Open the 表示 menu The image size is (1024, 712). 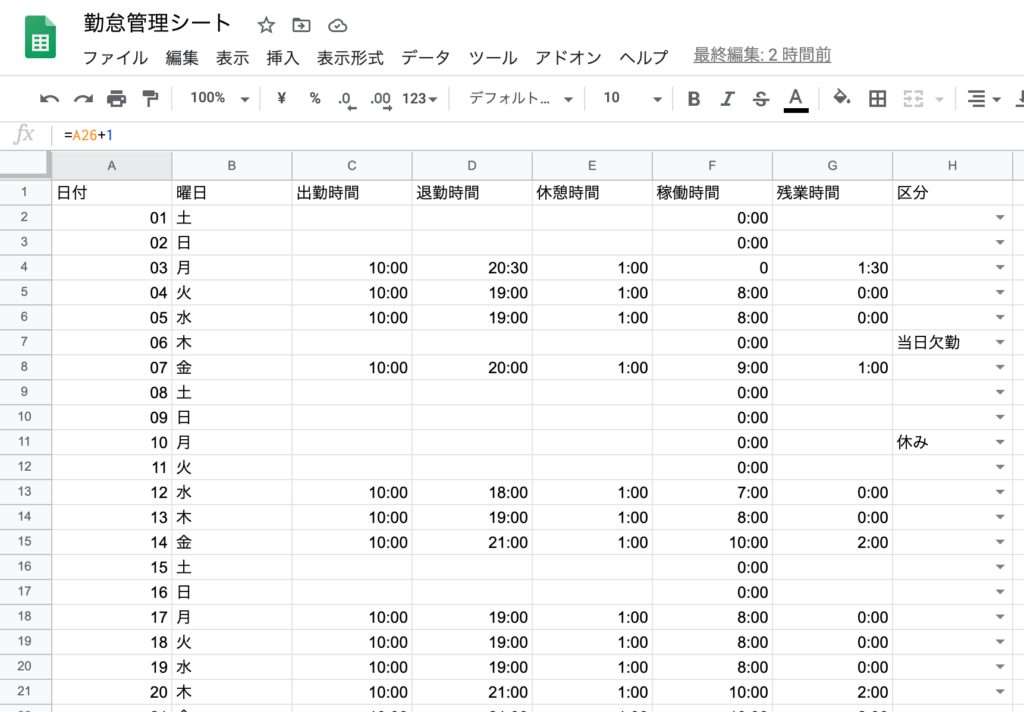232,57
